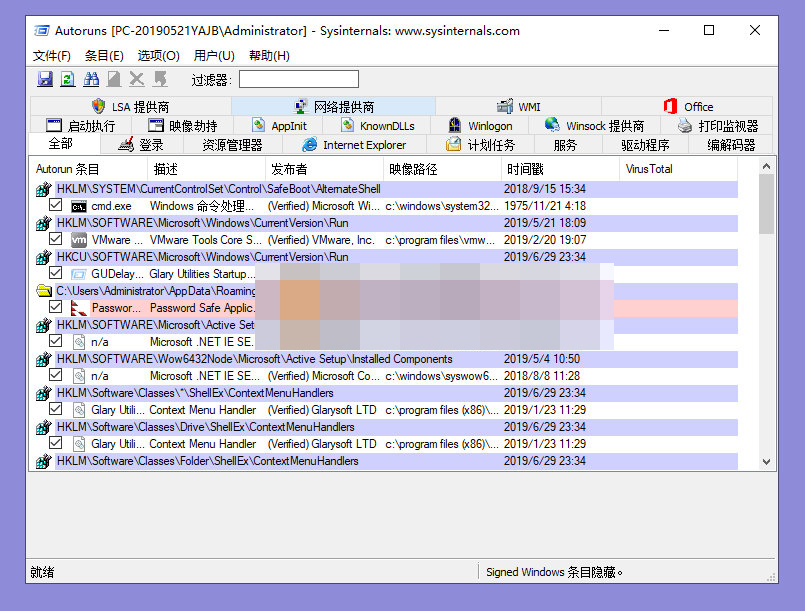Toggle the GUDelay Glary Utilities checkbox

tap(56, 273)
